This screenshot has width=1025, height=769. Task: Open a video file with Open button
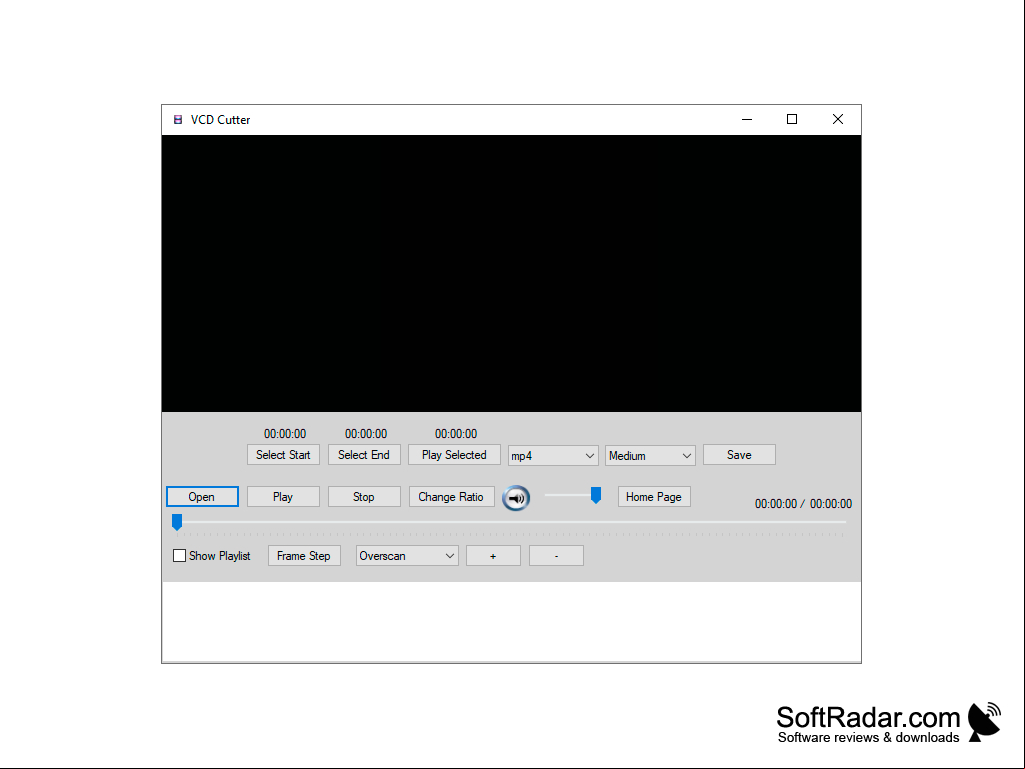pos(202,497)
